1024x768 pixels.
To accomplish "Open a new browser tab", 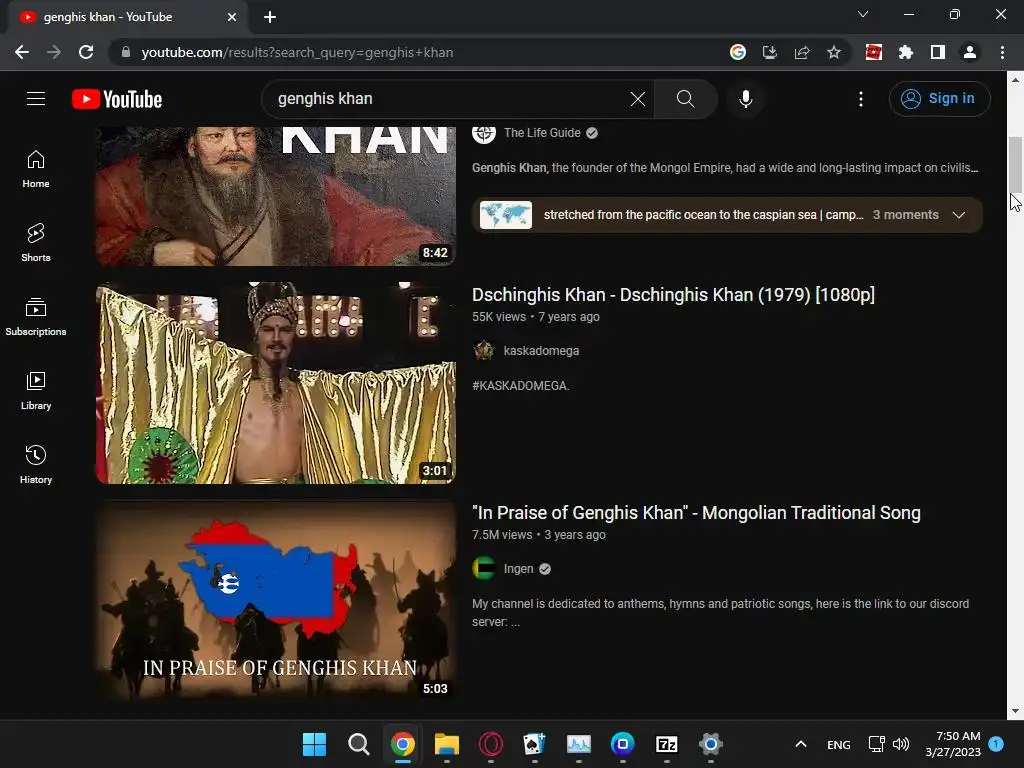I will pos(270,17).
